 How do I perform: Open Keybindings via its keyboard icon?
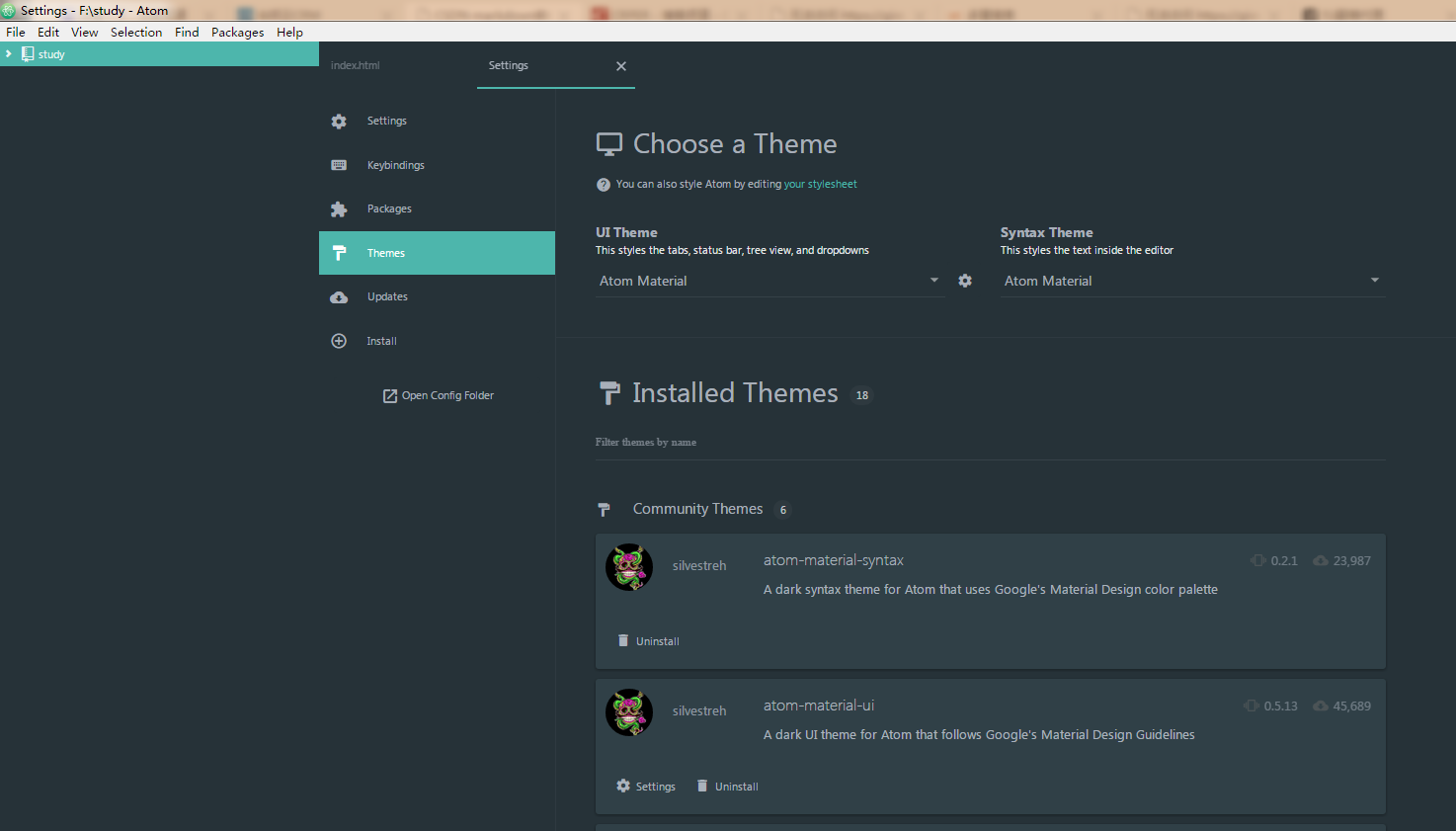pos(339,165)
